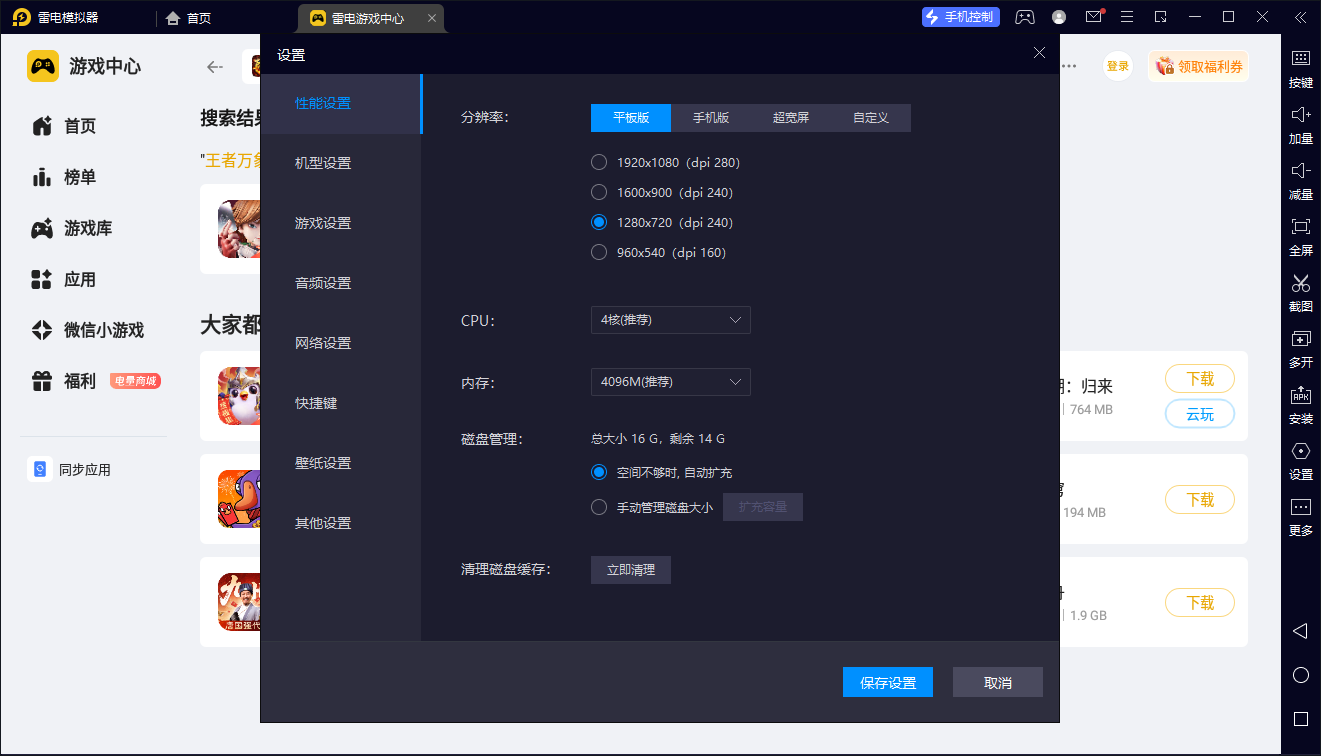1321x756 pixels.
Task: Switch to the 首页 home tab
Action: pos(189,18)
